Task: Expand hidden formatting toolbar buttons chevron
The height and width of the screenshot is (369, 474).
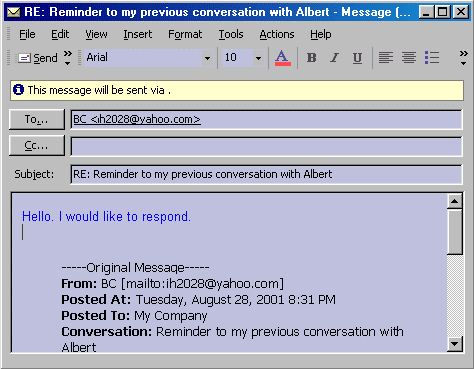Action: pos(463,58)
